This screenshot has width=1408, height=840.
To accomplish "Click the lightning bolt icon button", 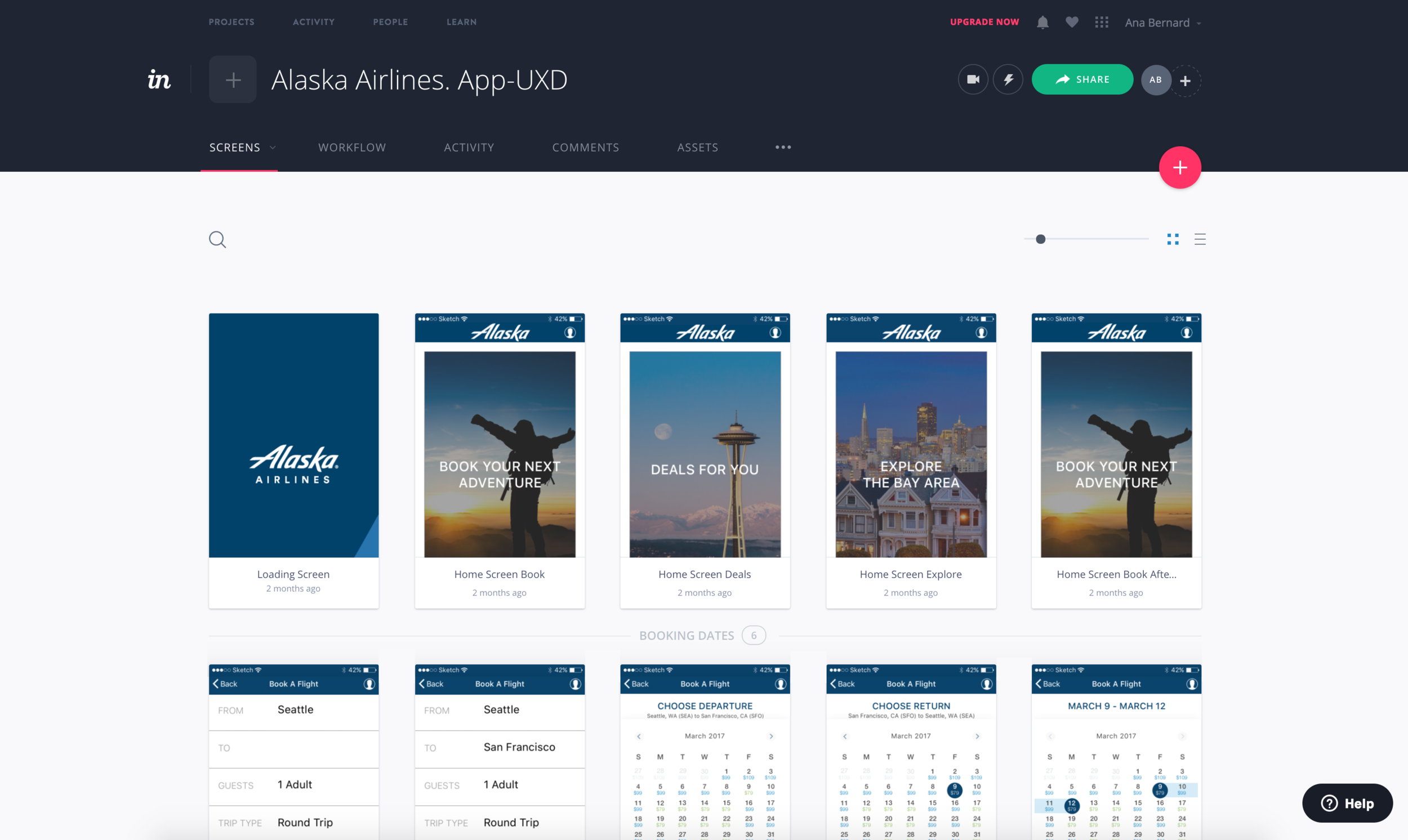I will point(1008,79).
